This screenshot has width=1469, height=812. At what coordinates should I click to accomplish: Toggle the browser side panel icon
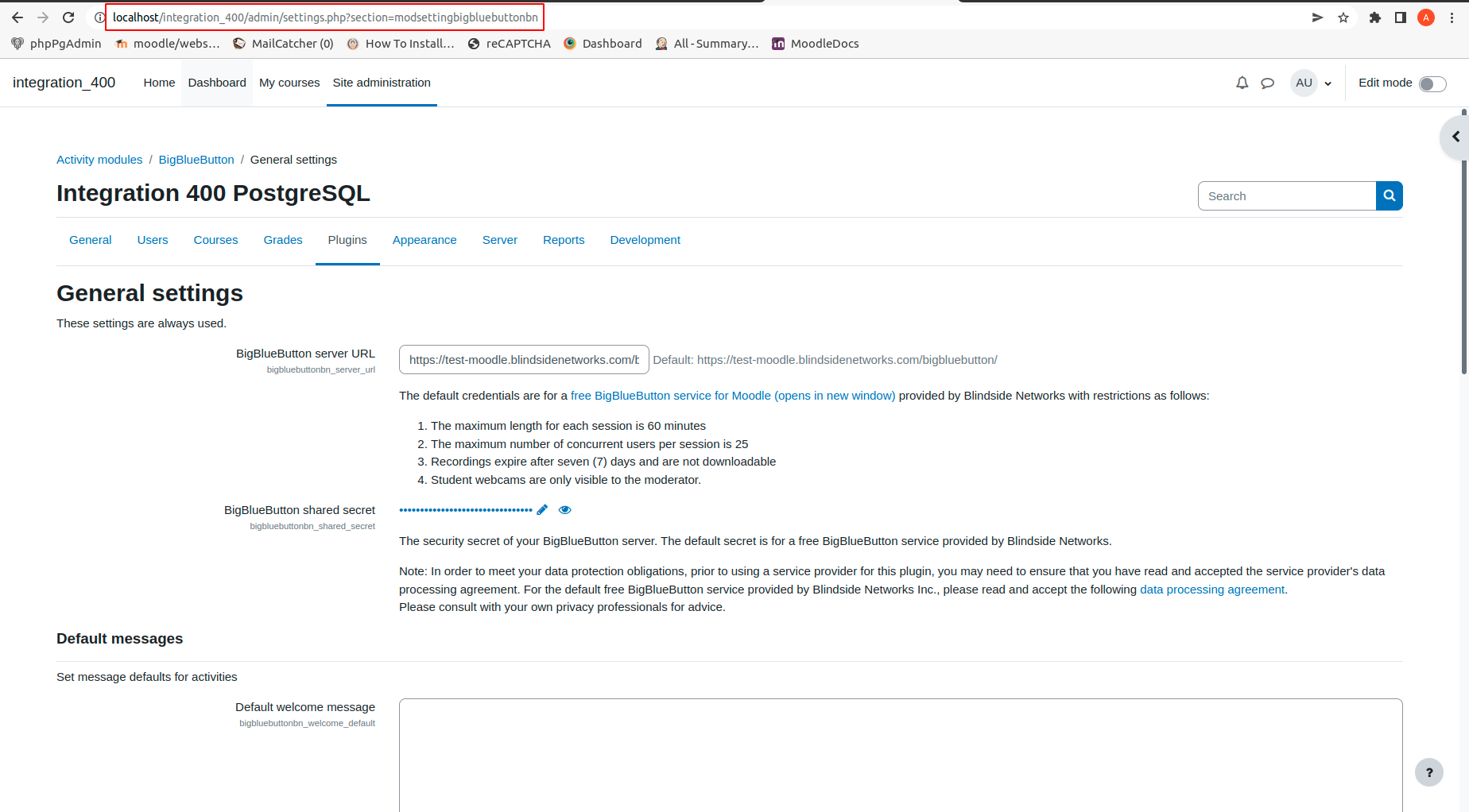pyautogui.click(x=1401, y=17)
